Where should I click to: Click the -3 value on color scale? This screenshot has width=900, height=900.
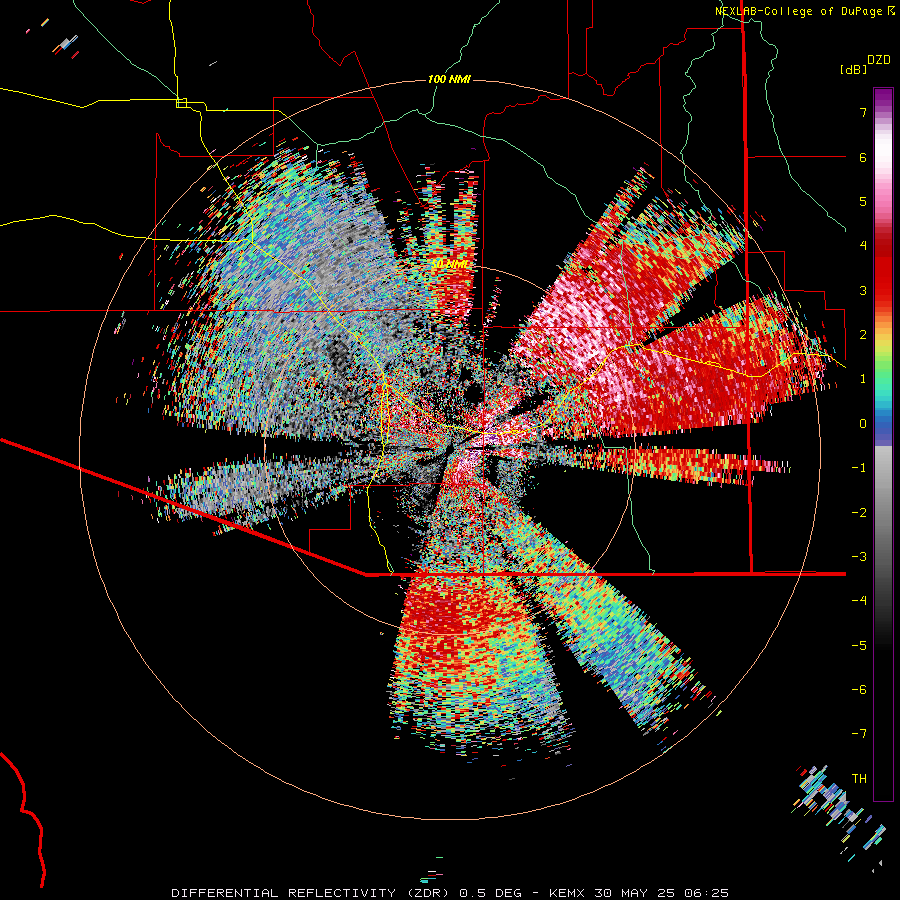(x=859, y=557)
